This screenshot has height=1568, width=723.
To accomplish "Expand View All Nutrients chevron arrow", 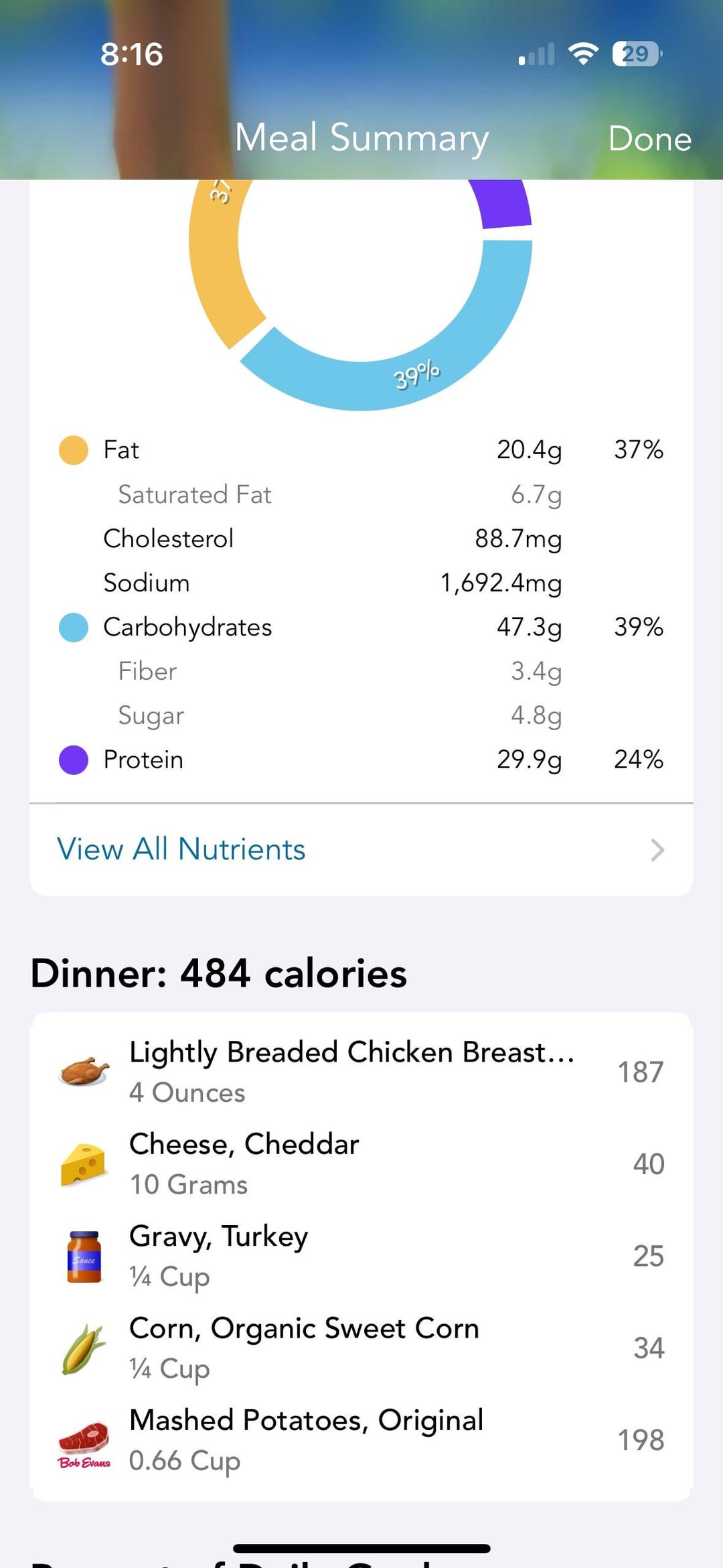I will tap(657, 850).
